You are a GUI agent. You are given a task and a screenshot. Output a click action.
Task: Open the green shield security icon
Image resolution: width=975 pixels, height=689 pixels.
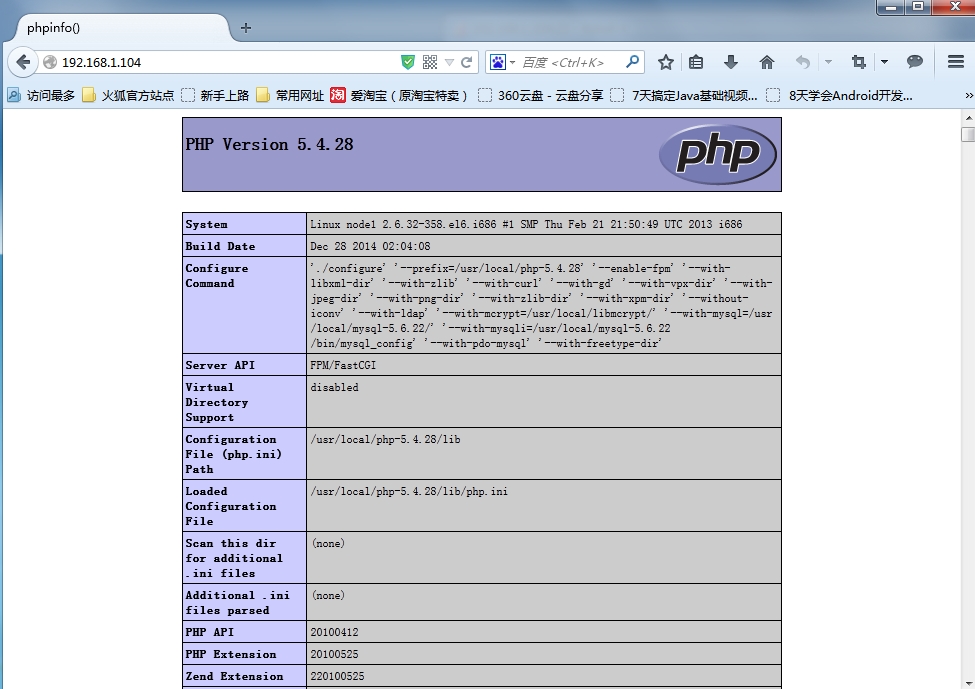pyautogui.click(x=407, y=62)
